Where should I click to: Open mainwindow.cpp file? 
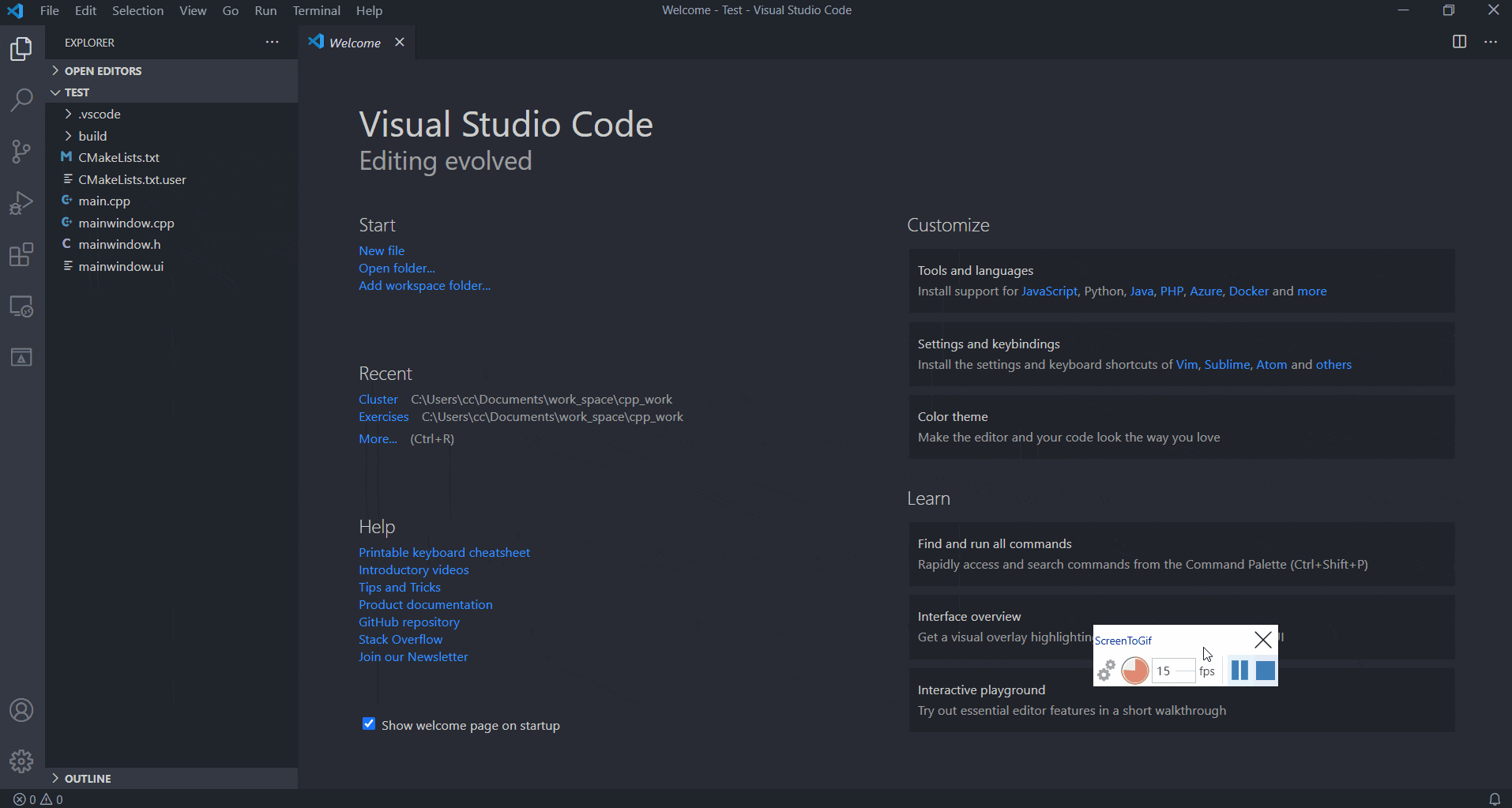pos(171,223)
